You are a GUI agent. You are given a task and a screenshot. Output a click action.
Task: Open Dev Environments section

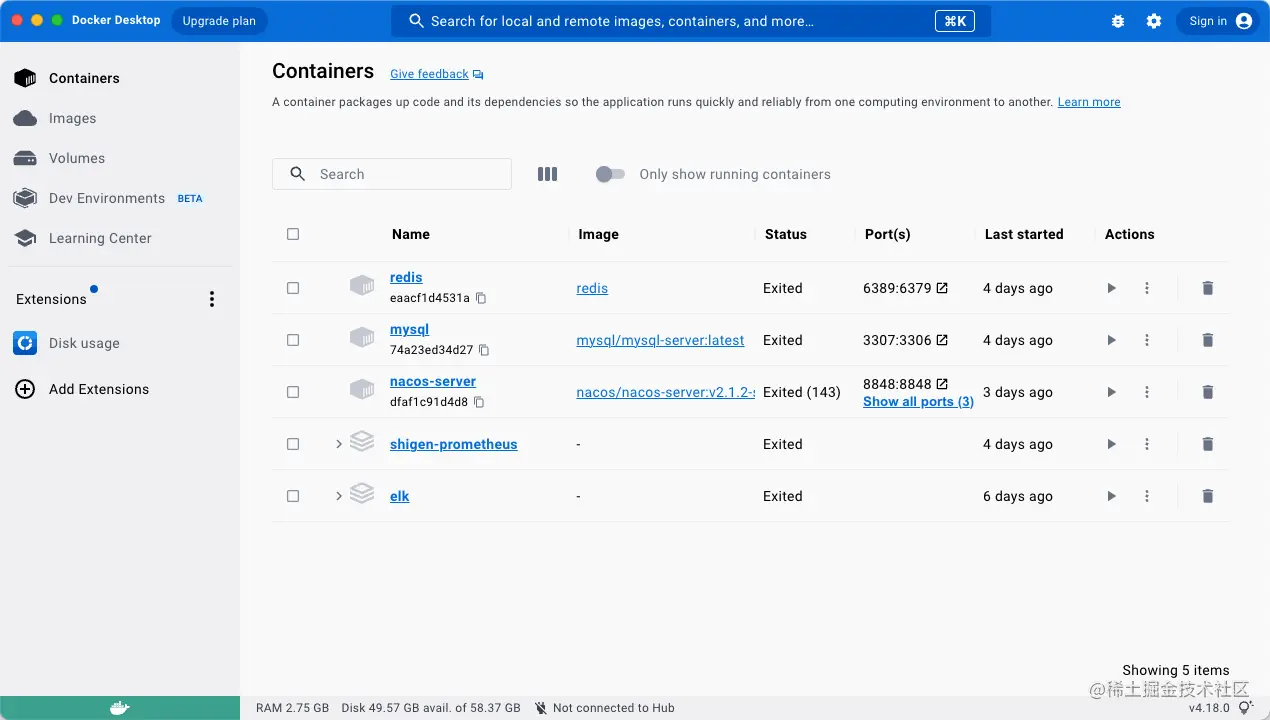click(x=120, y=198)
